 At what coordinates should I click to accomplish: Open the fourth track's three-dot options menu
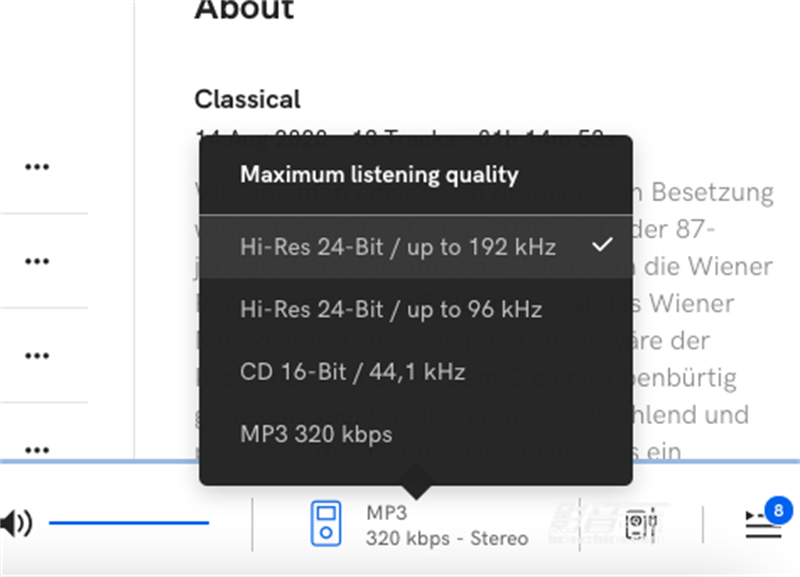(37, 450)
